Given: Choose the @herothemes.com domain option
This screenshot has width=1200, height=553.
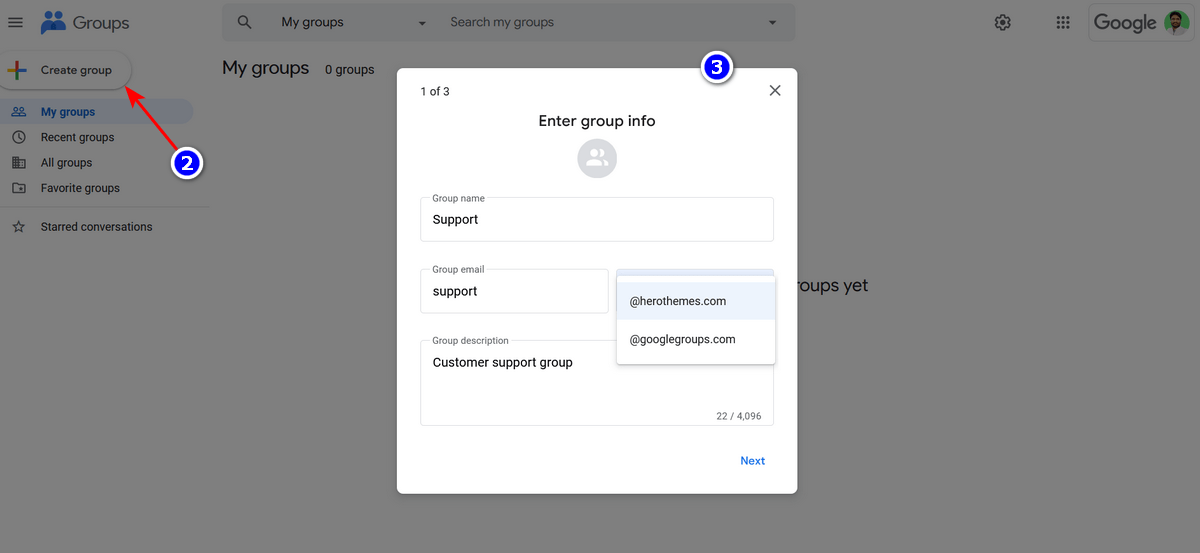Looking at the screenshot, I should pos(696,301).
